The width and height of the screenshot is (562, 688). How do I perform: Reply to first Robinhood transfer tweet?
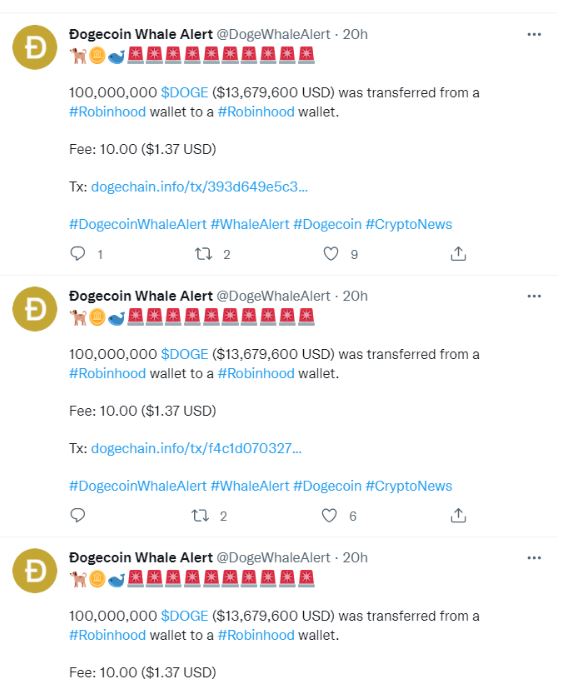(78, 254)
